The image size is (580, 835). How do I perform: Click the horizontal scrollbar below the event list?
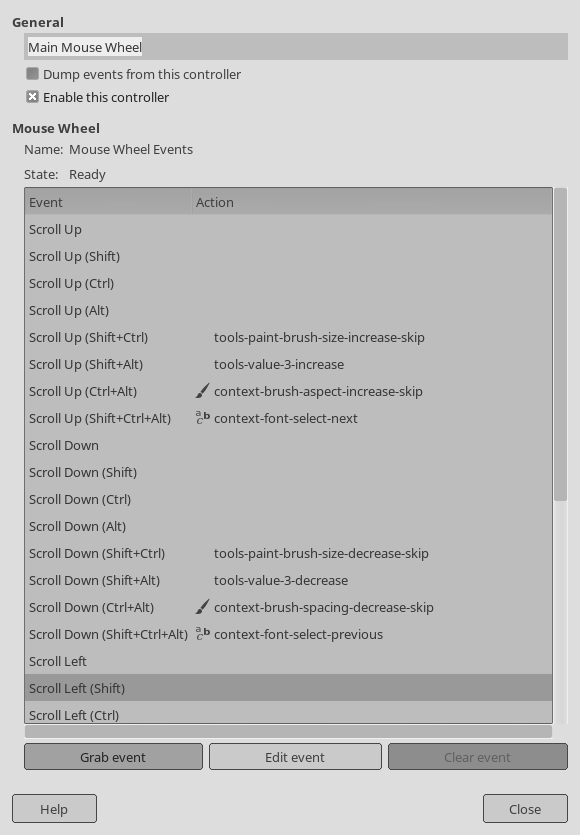(x=288, y=732)
